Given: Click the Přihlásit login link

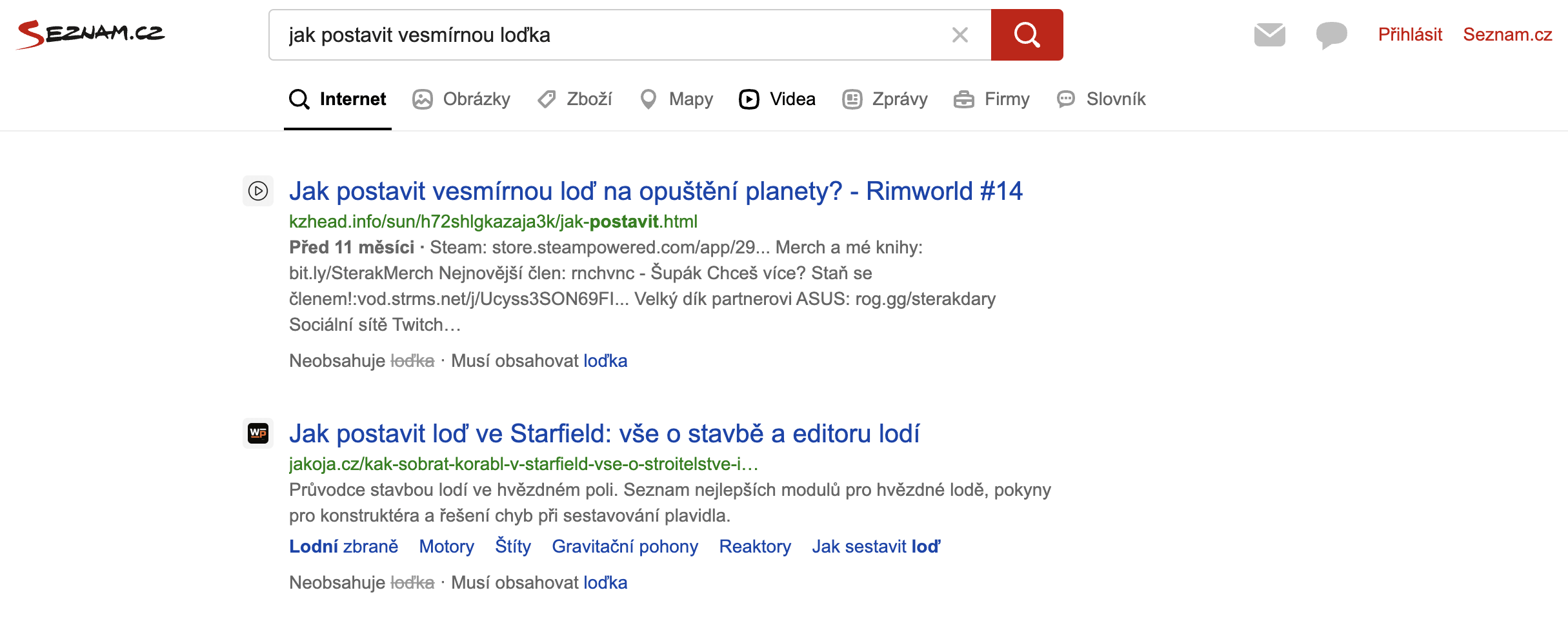Looking at the screenshot, I should click(x=1410, y=35).
